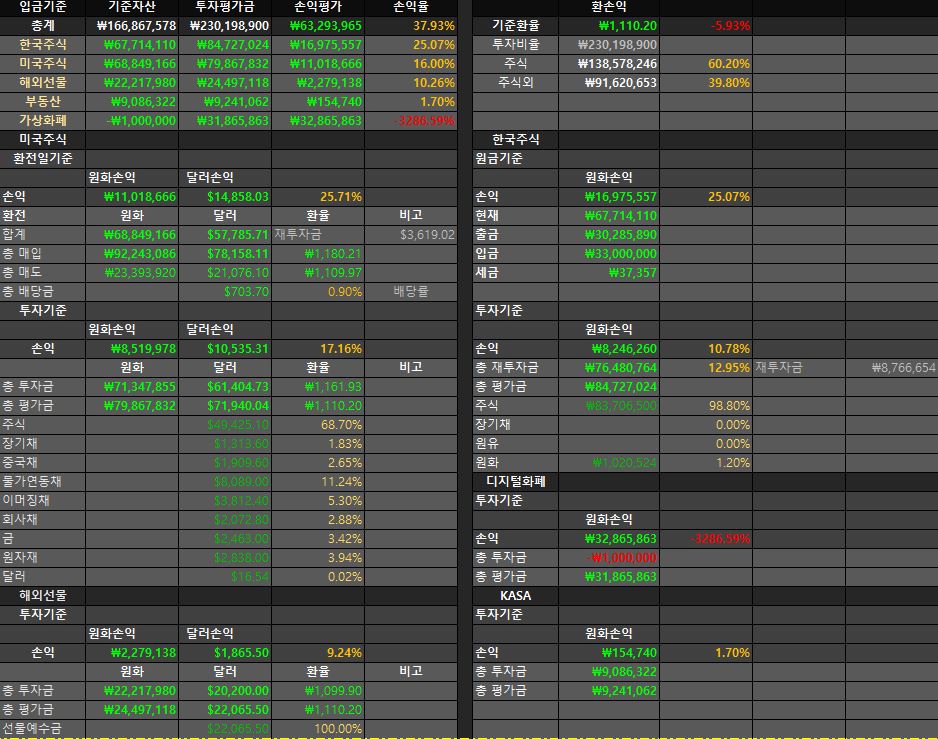The image size is (938, 739).
Task: Select the $71,940.04 총 평가금 cell
Action: point(225,406)
